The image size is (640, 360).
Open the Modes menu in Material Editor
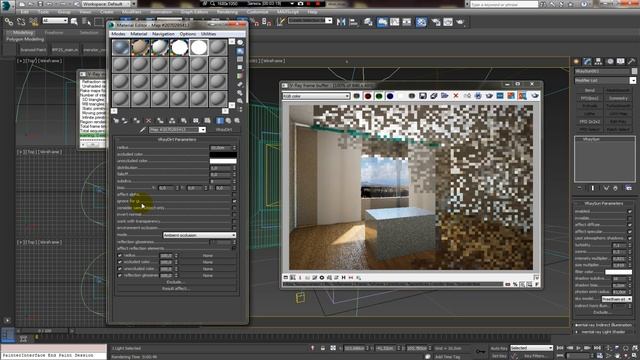coord(118,34)
